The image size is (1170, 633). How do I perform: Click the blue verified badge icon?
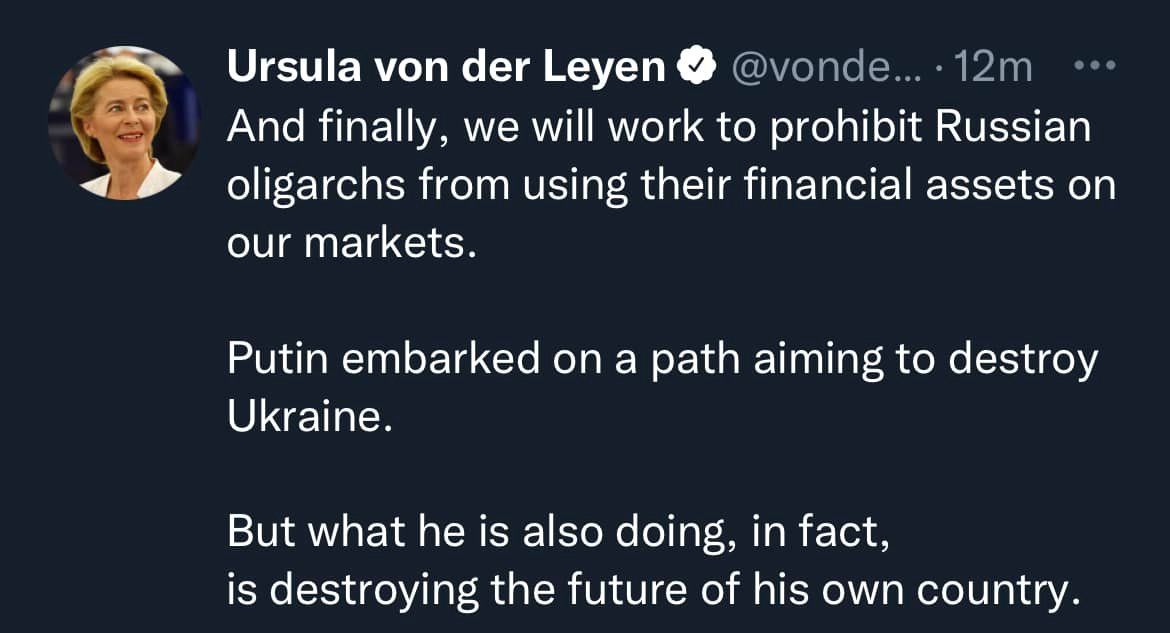696,67
